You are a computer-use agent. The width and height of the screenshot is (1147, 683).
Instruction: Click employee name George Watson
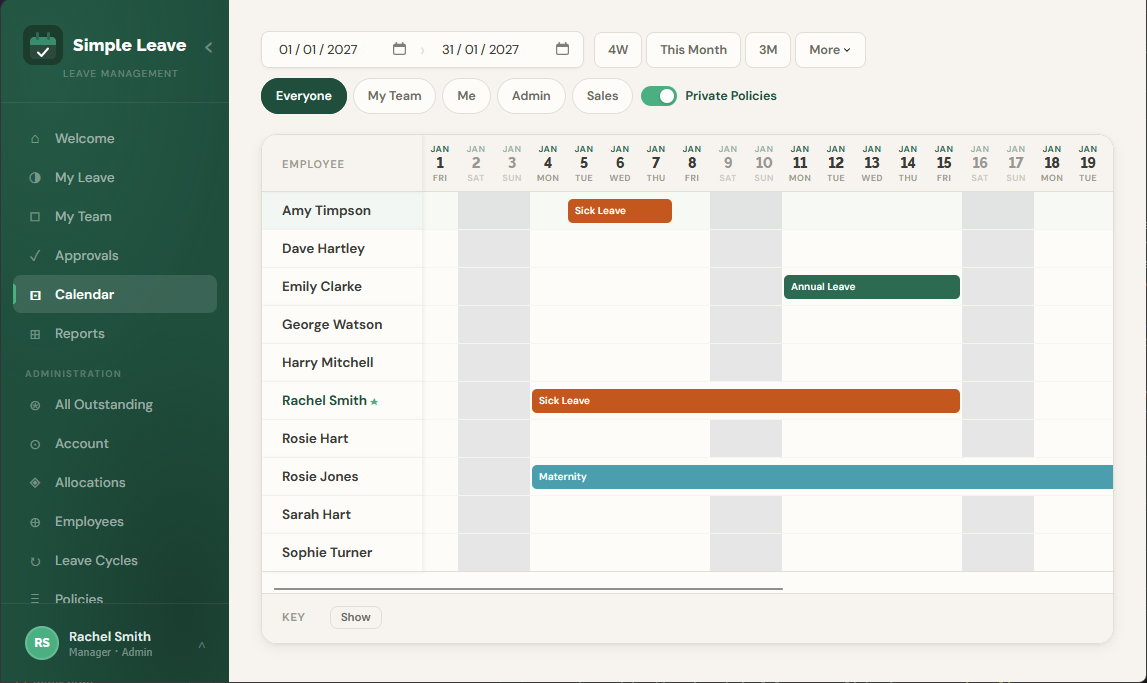[x=332, y=325]
